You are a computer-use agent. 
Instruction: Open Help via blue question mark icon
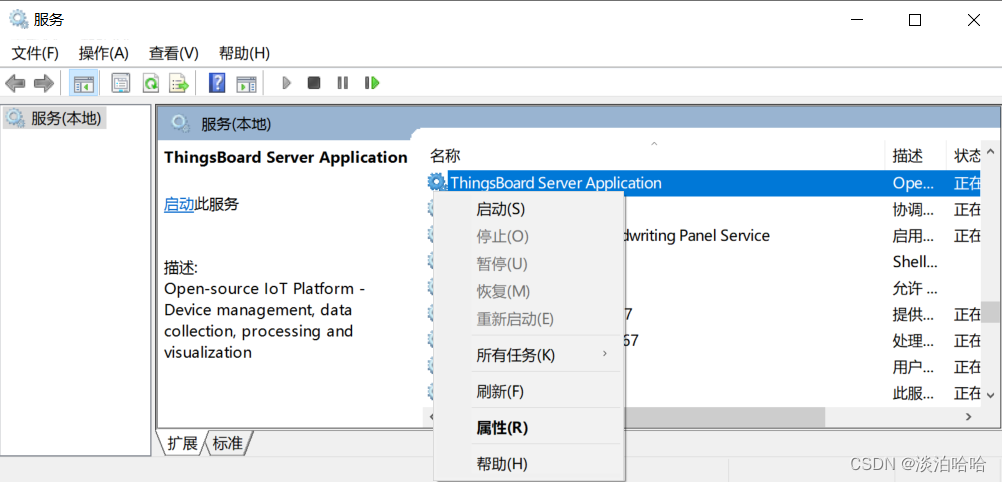click(217, 83)
